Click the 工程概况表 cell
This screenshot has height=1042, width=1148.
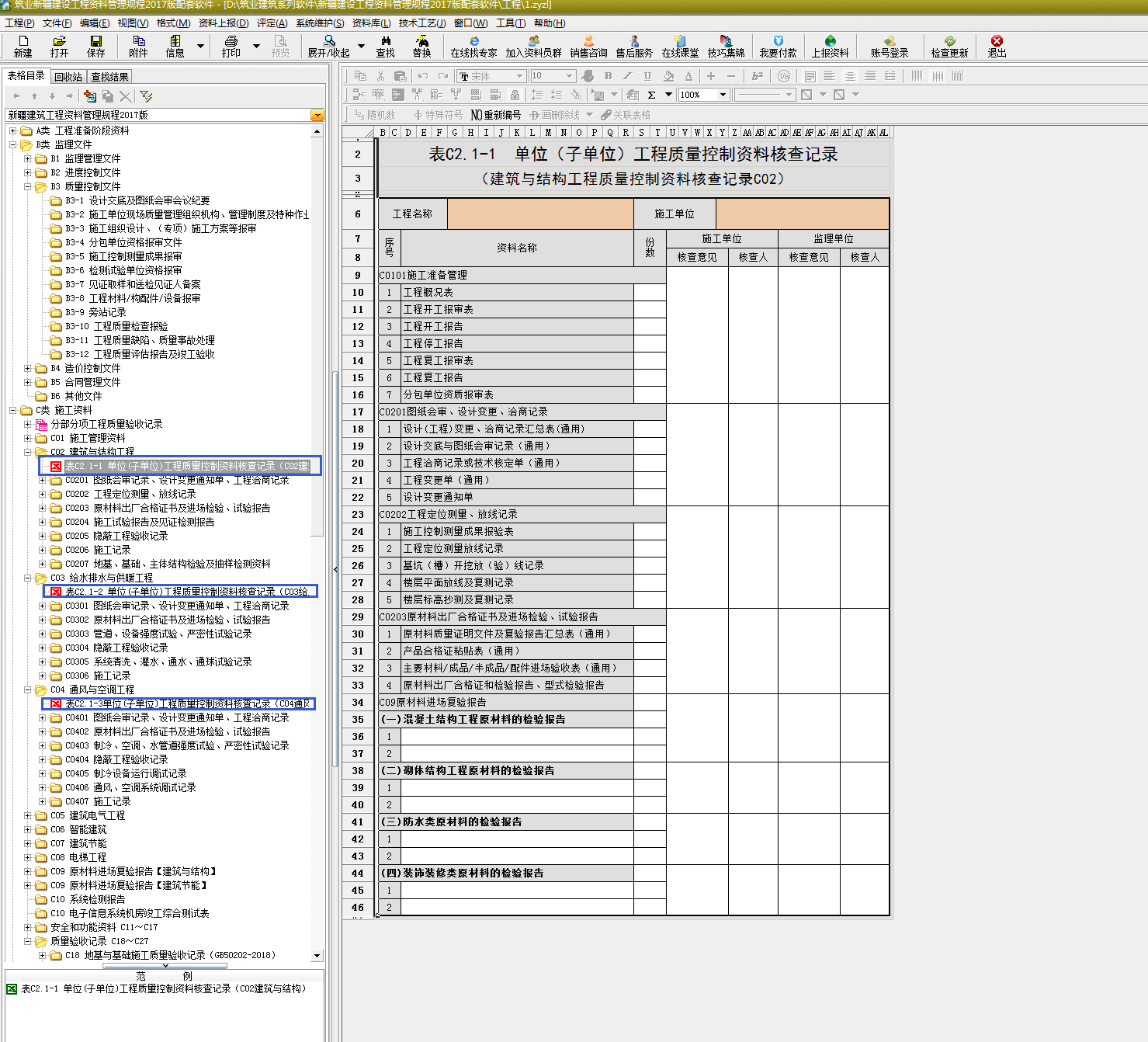(517, 293)
